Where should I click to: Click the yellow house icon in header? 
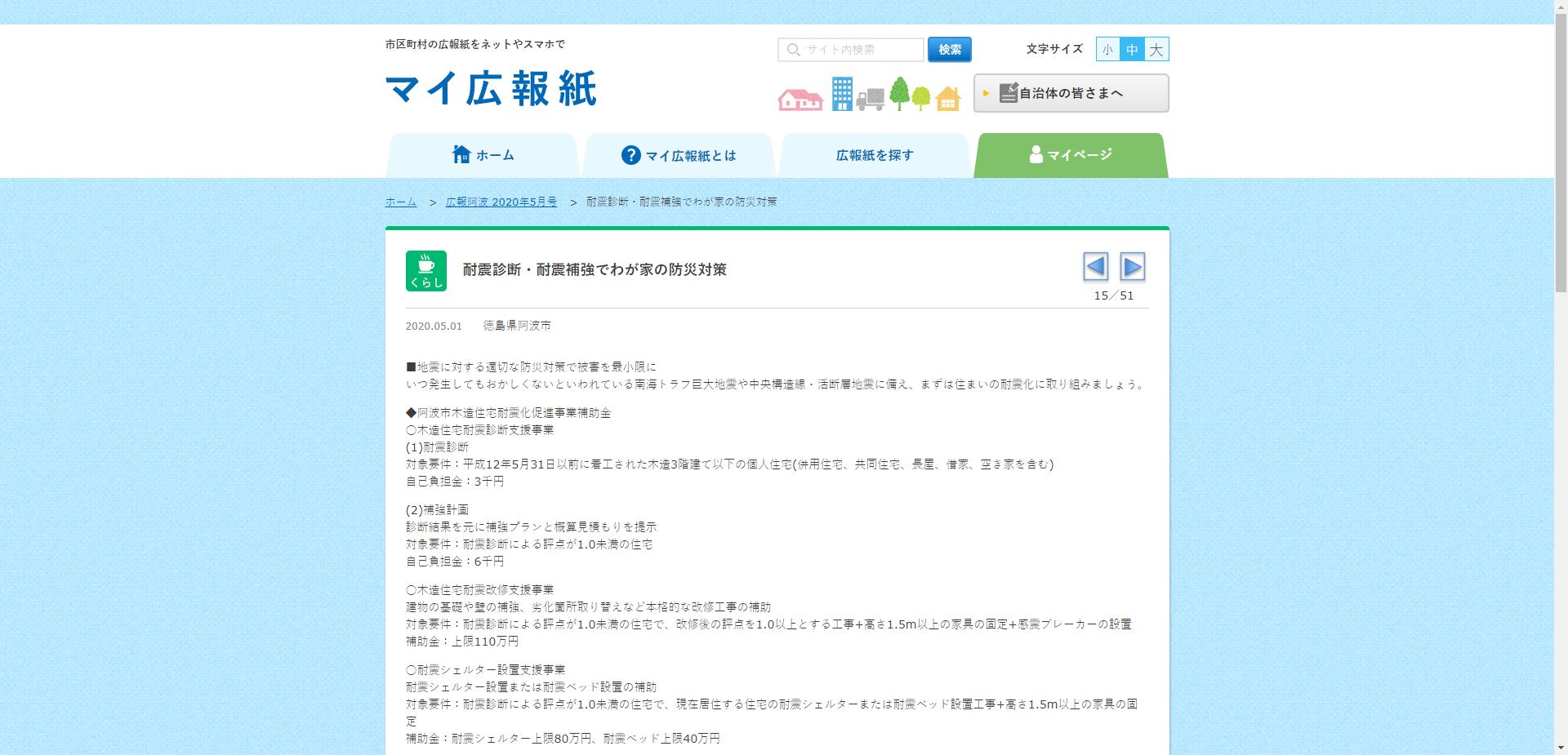[947, 99]
